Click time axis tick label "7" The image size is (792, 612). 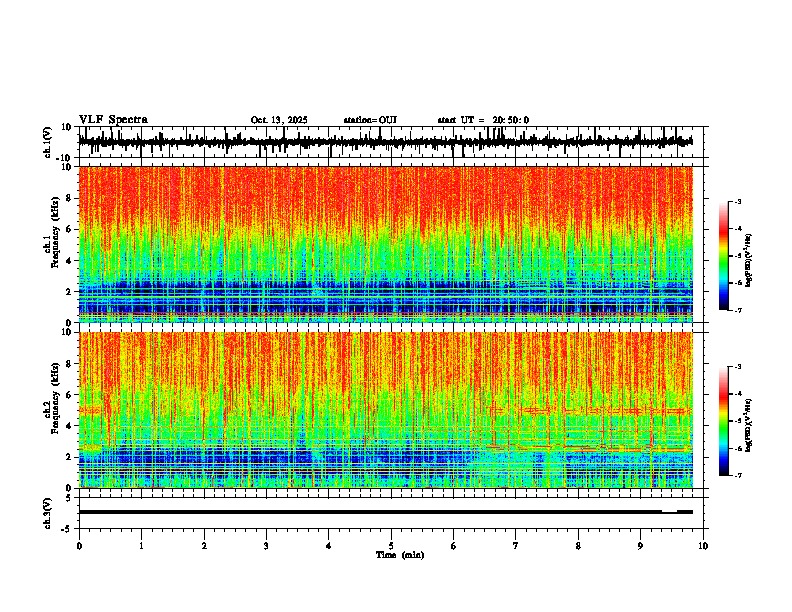pos(516,546)
